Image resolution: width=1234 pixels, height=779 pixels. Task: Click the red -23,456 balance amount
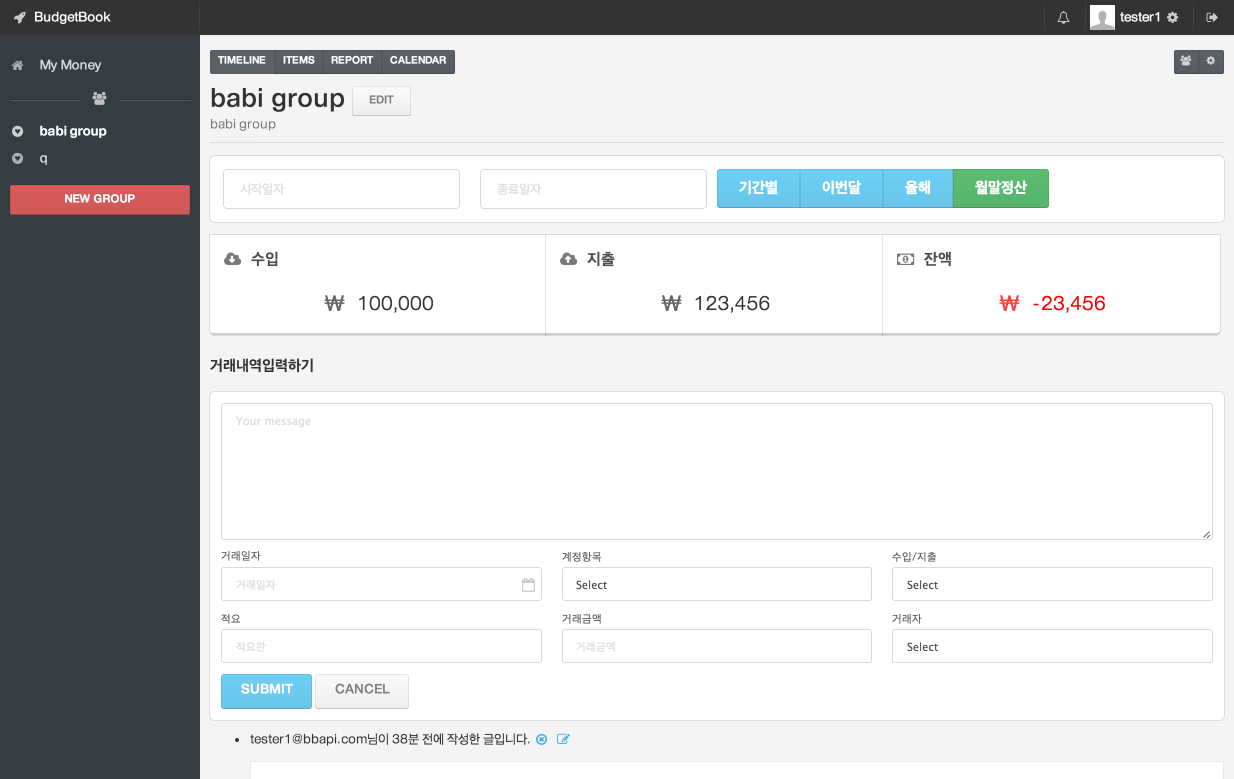(1069, 304)
